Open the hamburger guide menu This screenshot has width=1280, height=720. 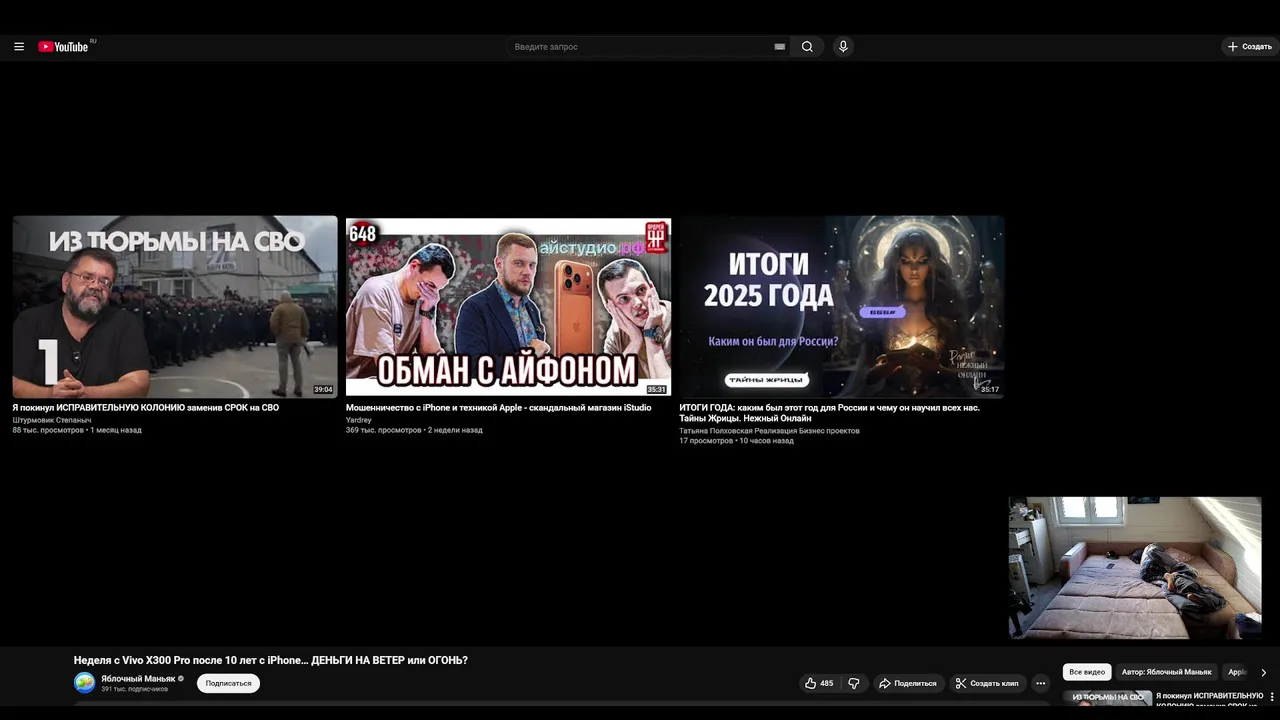tap(18, 47)
